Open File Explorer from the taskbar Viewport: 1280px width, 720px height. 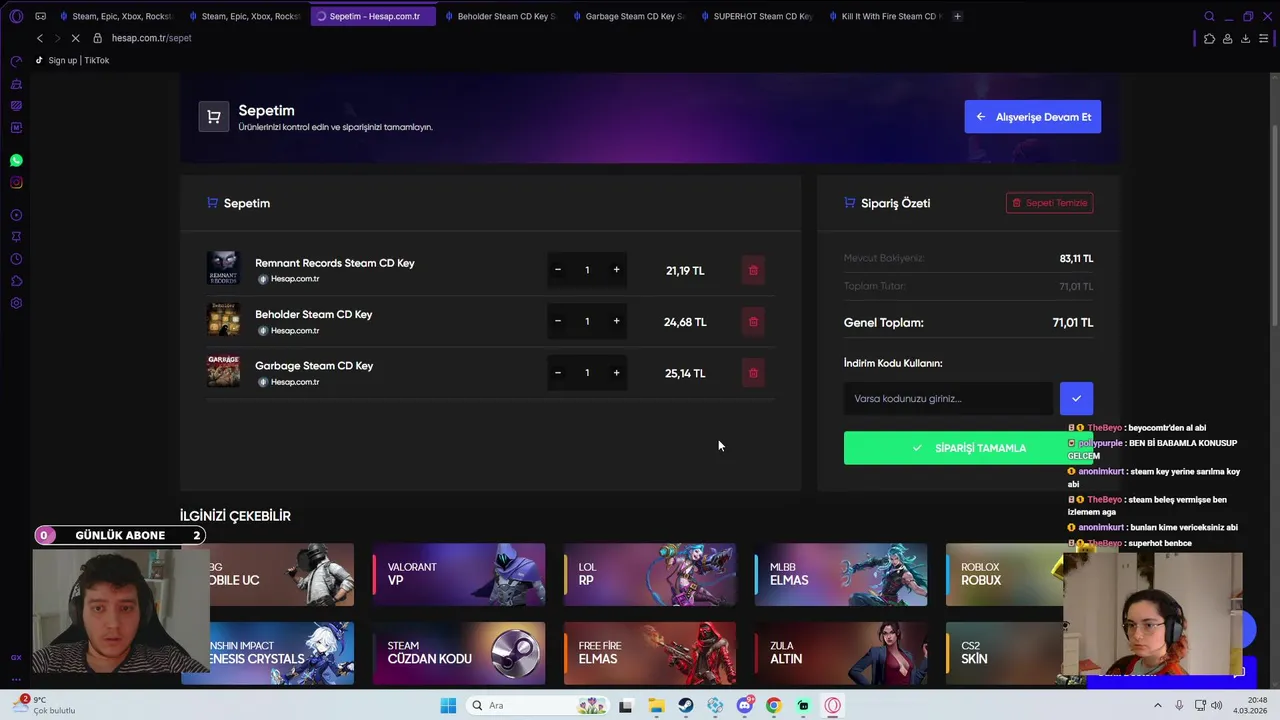[x=656, y=705]
